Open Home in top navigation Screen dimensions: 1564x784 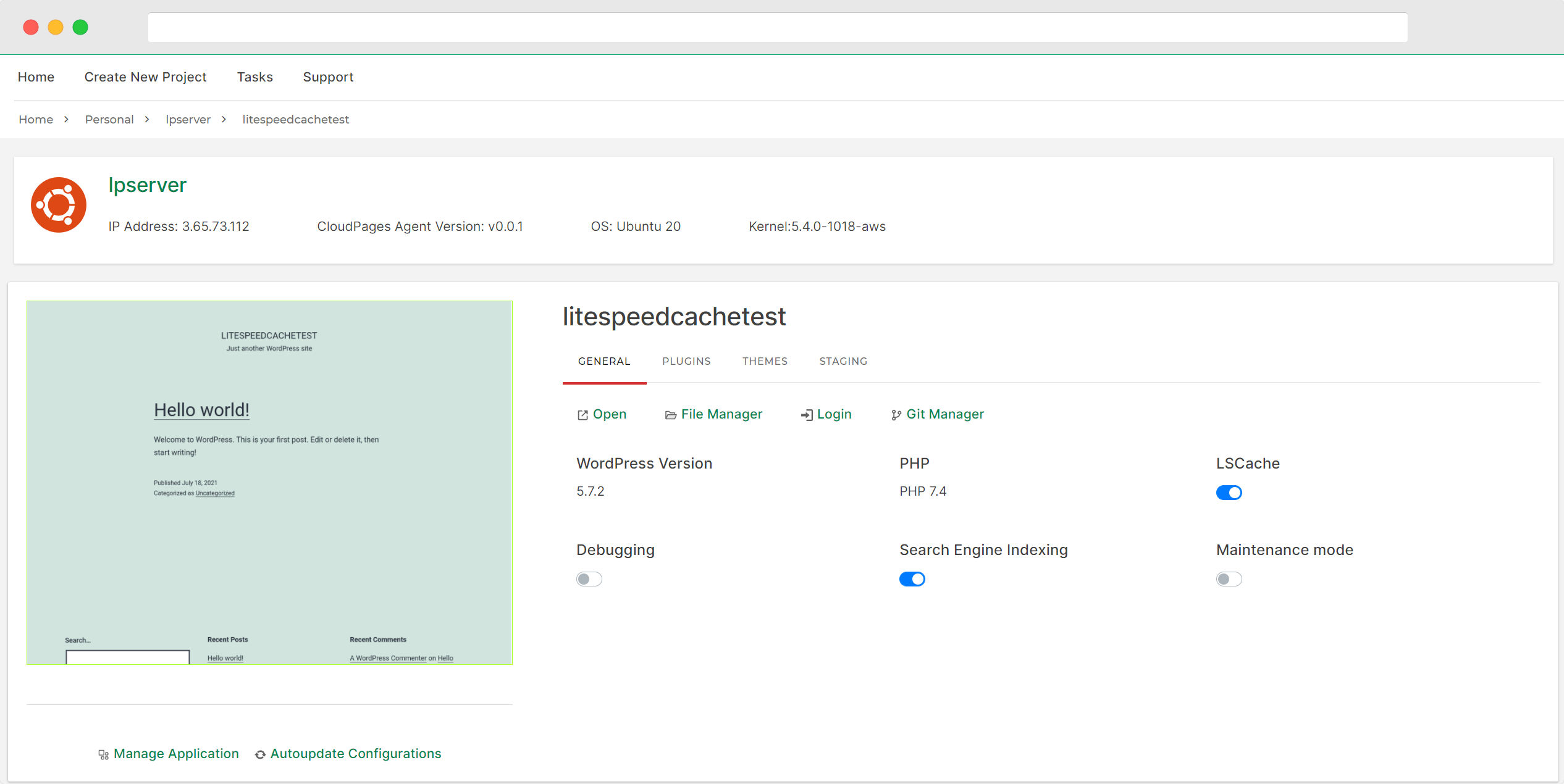(36, 77)
